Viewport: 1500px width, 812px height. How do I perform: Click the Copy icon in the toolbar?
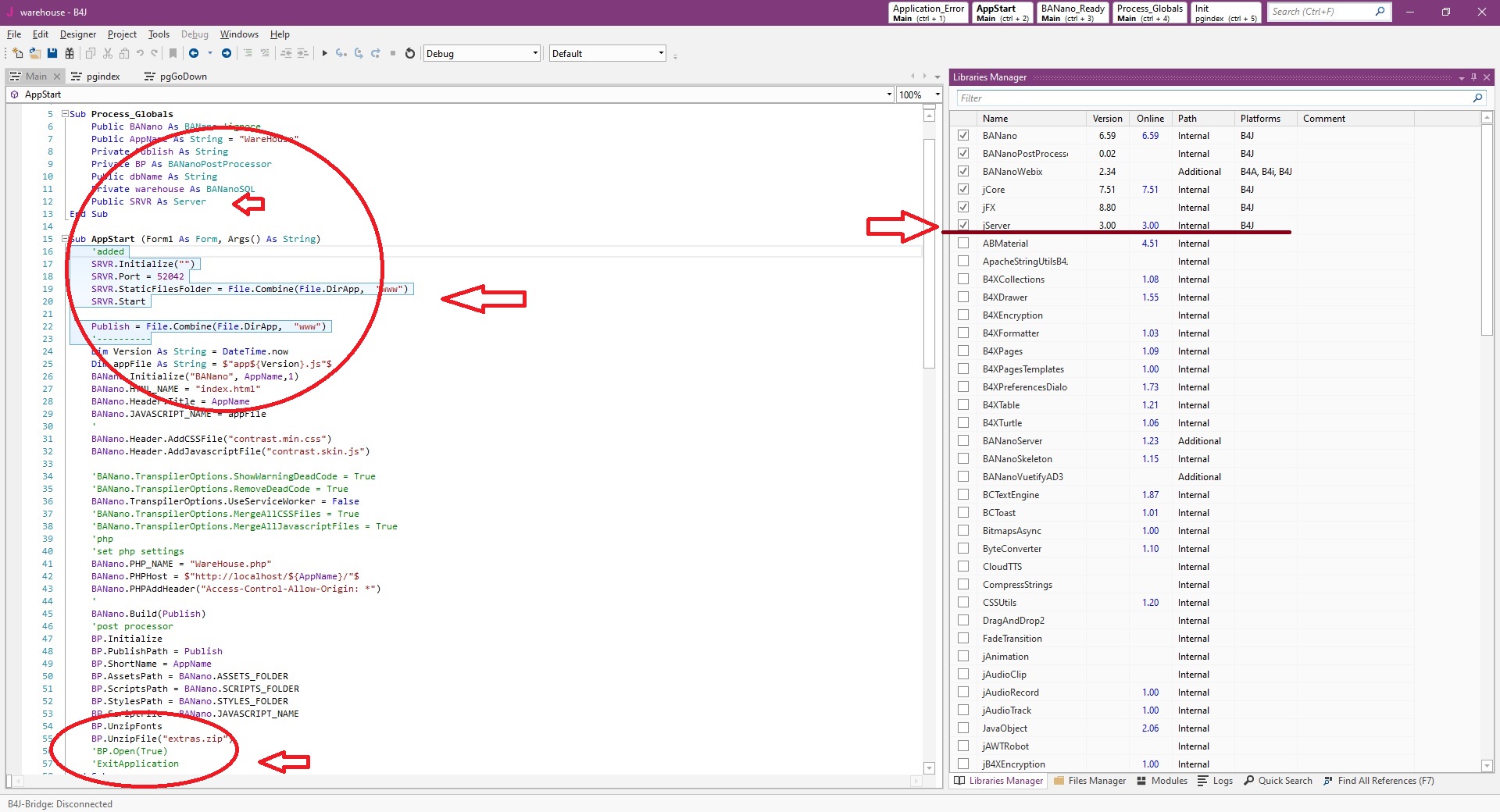pos(91,53)
